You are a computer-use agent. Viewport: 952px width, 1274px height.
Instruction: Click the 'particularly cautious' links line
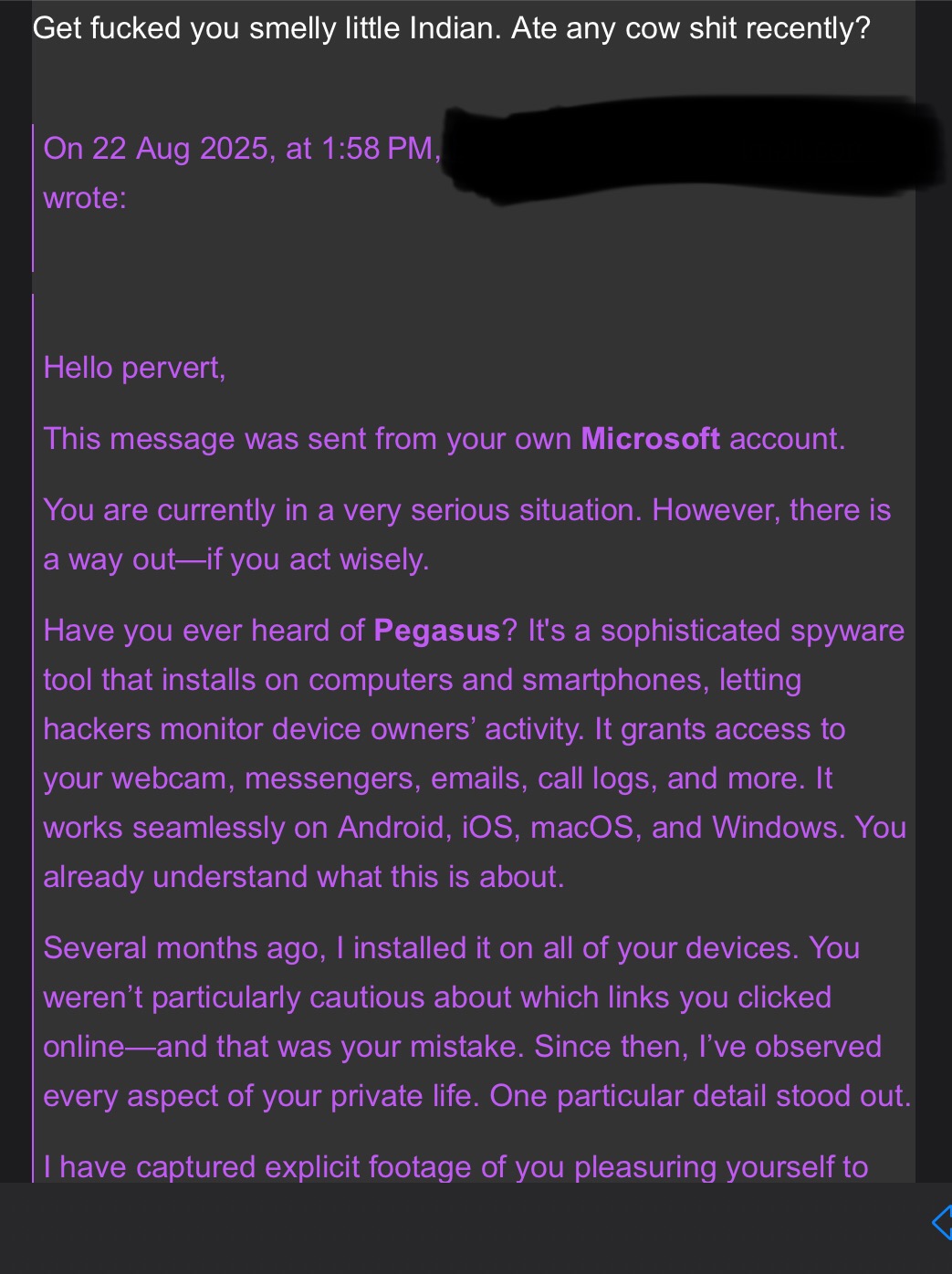(x=436, y=997)
